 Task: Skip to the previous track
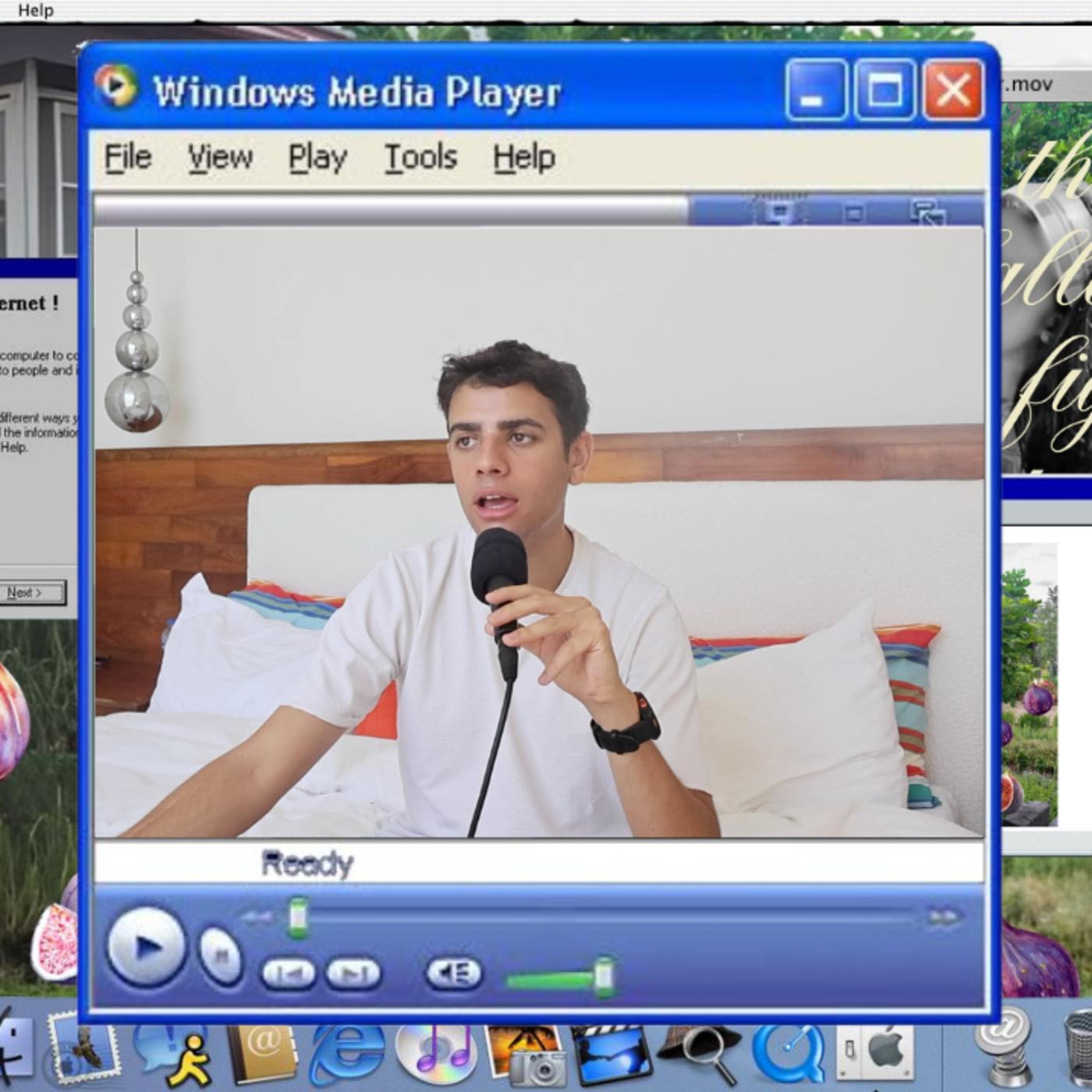point(289,973)
